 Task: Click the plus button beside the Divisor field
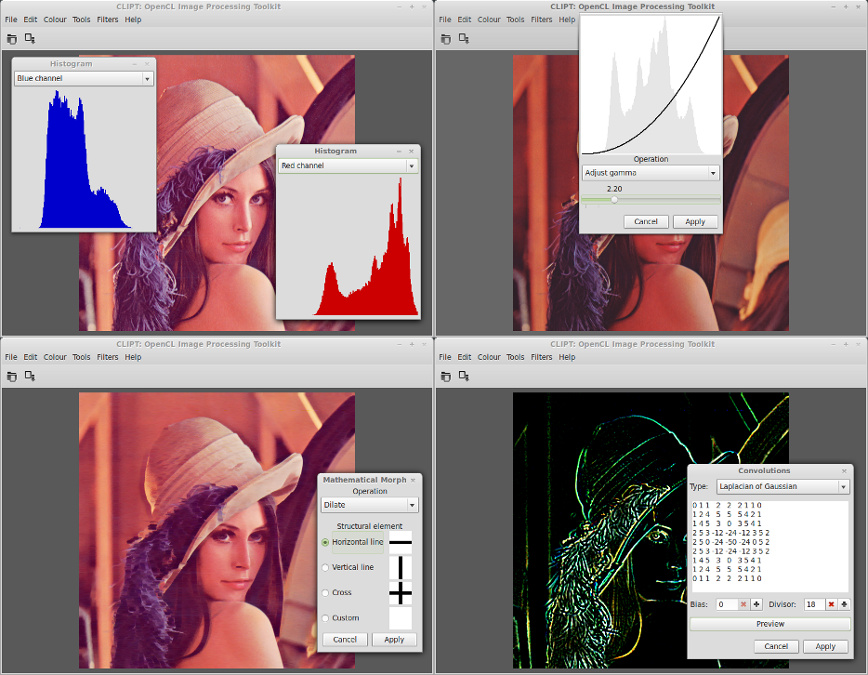844,604
